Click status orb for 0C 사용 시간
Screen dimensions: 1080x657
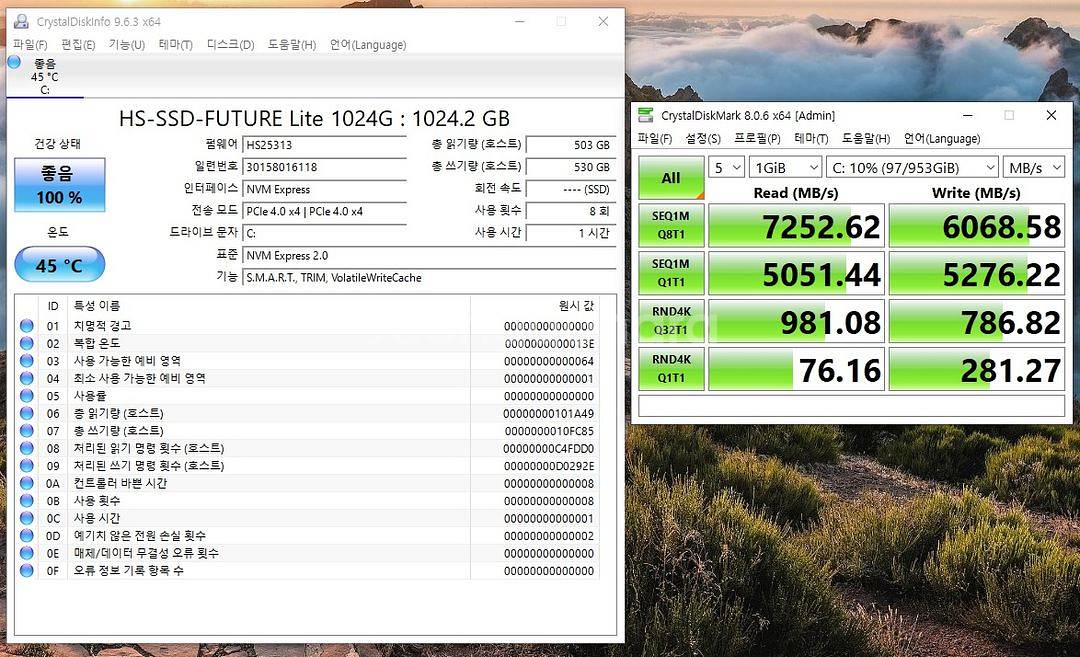pyautogui.click(x=27, y=518)
